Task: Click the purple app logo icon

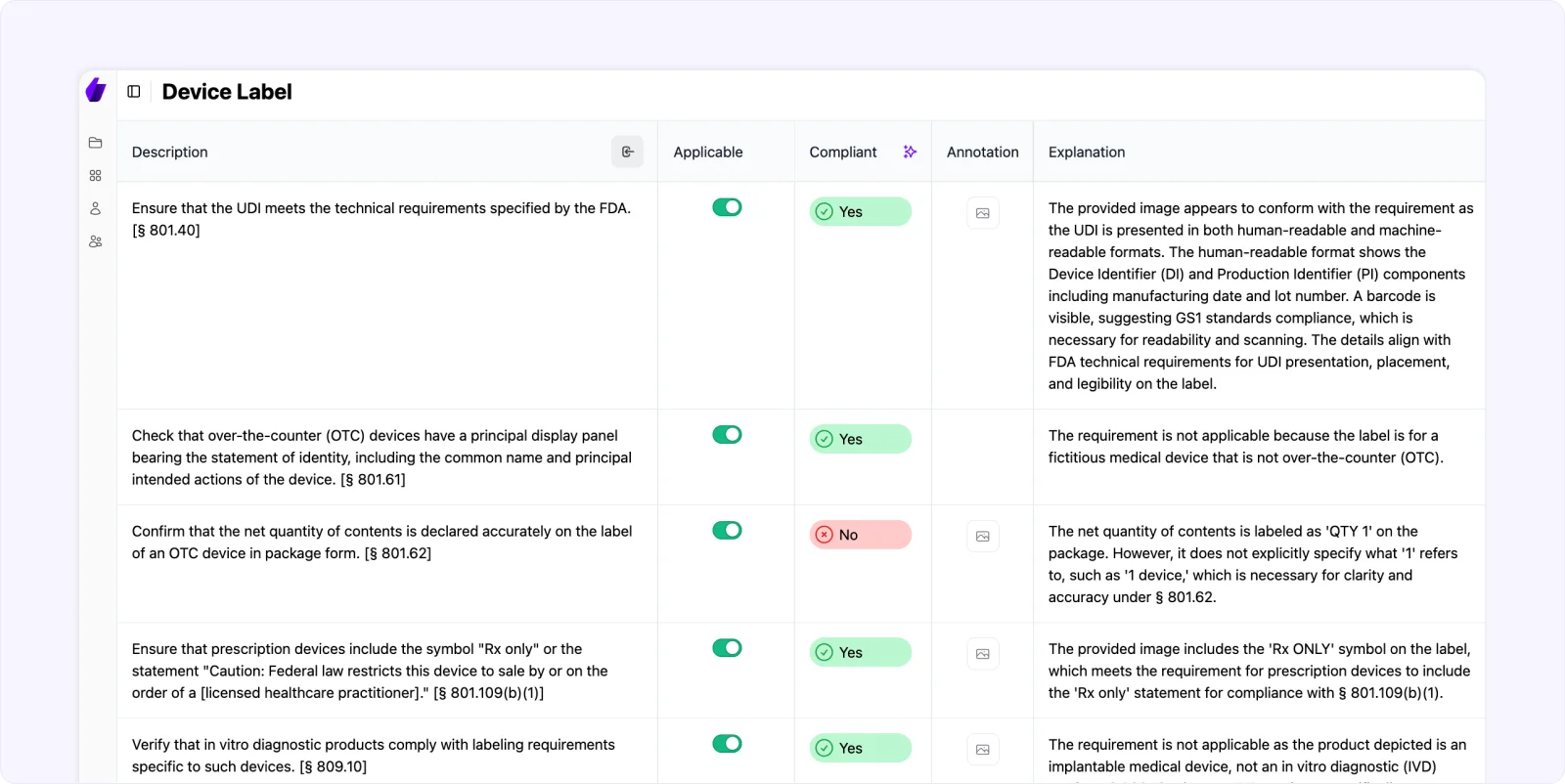Action: pos(95,91)
